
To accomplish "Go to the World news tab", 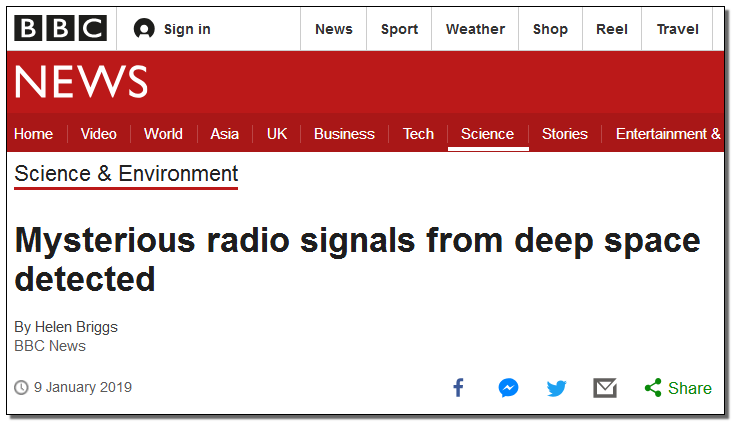I will coord(163,134).
